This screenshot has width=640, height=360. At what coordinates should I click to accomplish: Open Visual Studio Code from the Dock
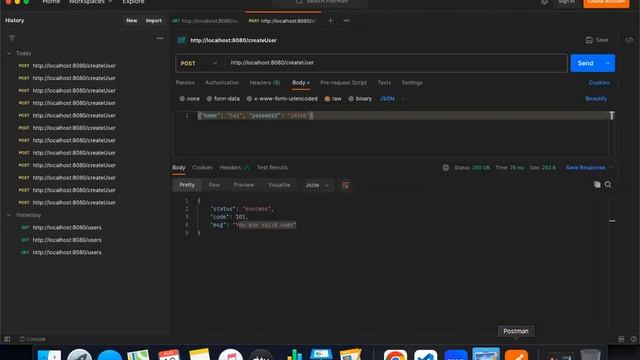(425, 355)
